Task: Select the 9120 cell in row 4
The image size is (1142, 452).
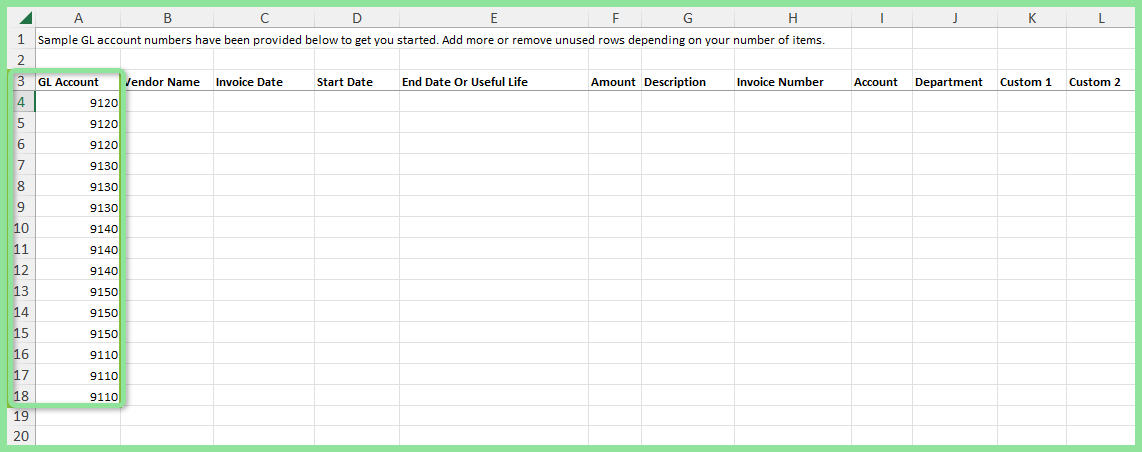Action: (x=78, y=103)
